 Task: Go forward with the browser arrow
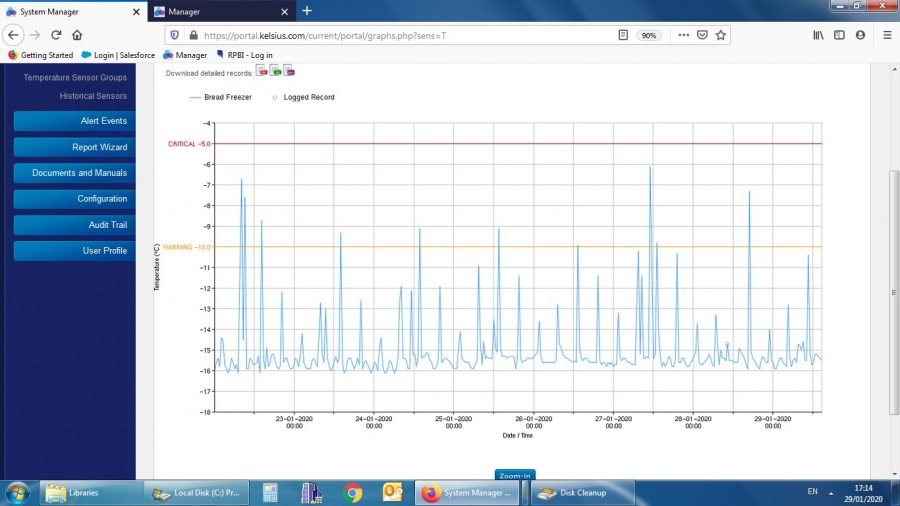tap(34, 35)
